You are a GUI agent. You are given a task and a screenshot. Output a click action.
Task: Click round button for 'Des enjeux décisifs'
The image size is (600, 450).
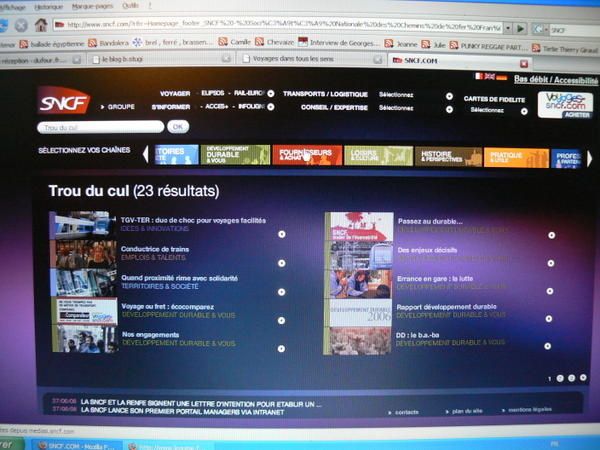click(551, 263)
